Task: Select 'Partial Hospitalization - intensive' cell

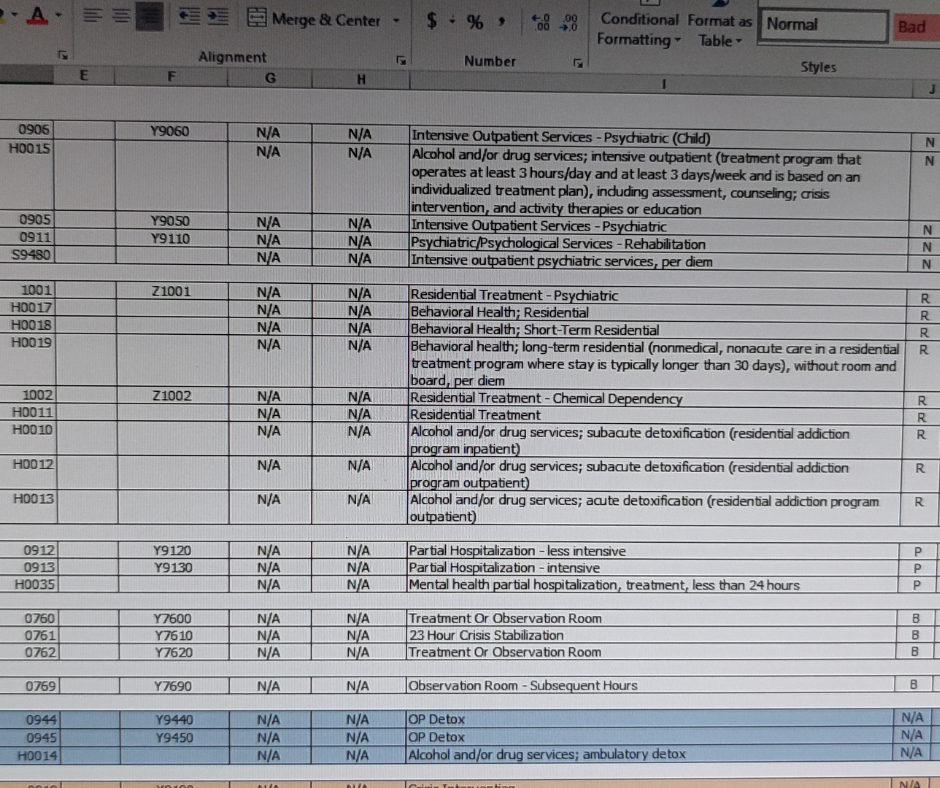Action: click(x=653, y=568)
